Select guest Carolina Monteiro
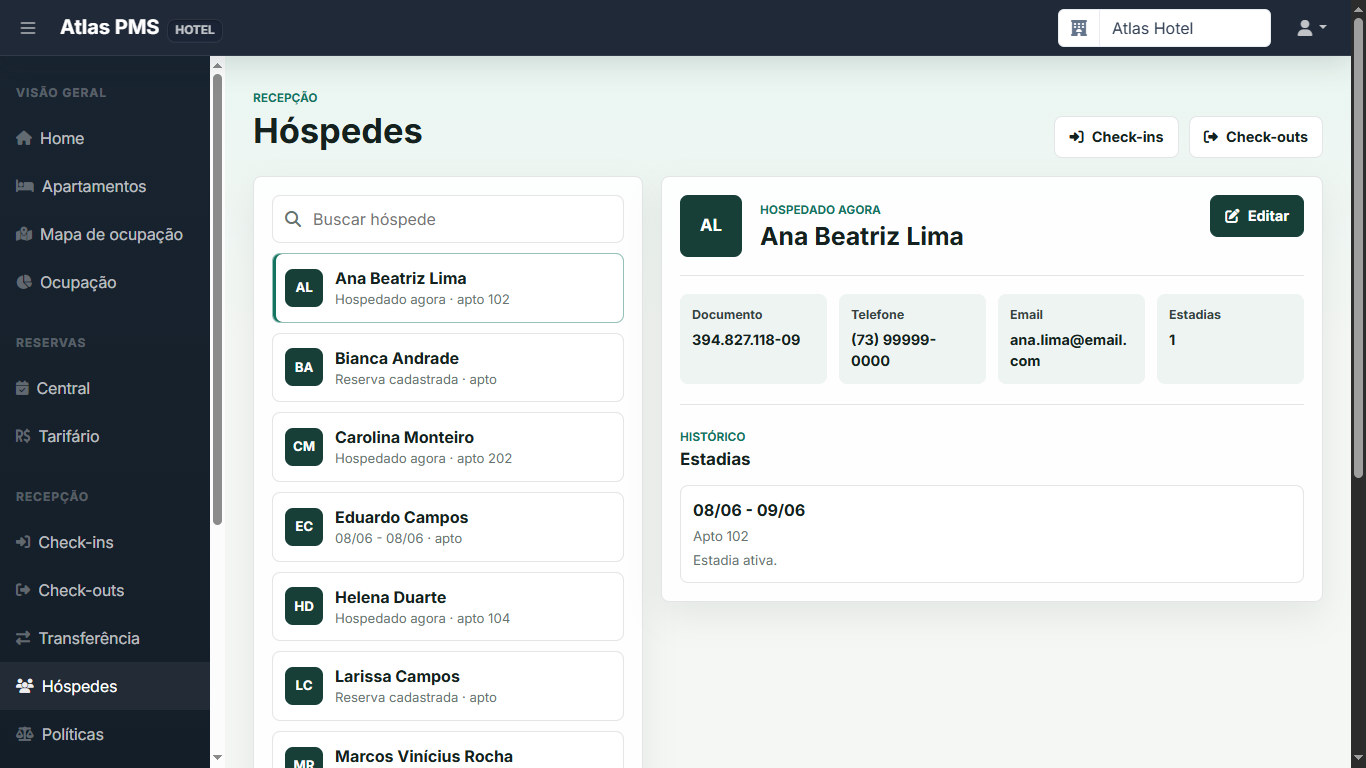Screen dimensions: 1366x768 click(448, 447)
